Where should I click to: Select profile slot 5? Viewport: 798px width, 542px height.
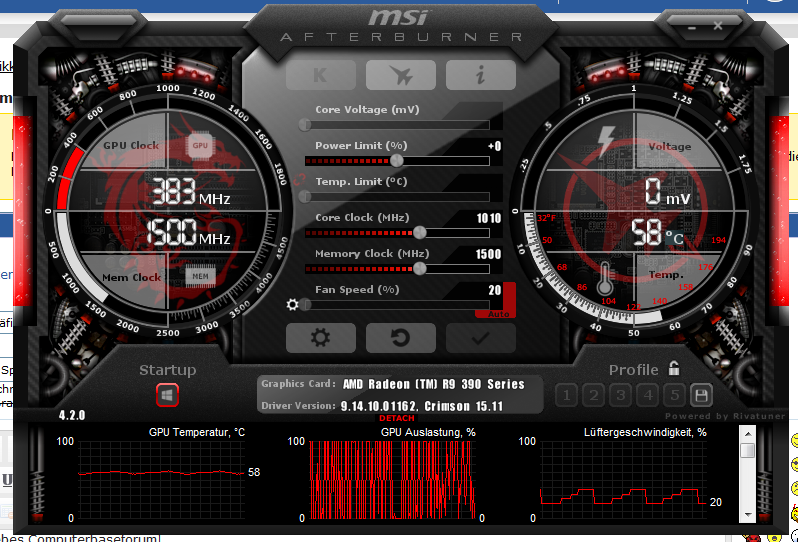tap(674, 395)
